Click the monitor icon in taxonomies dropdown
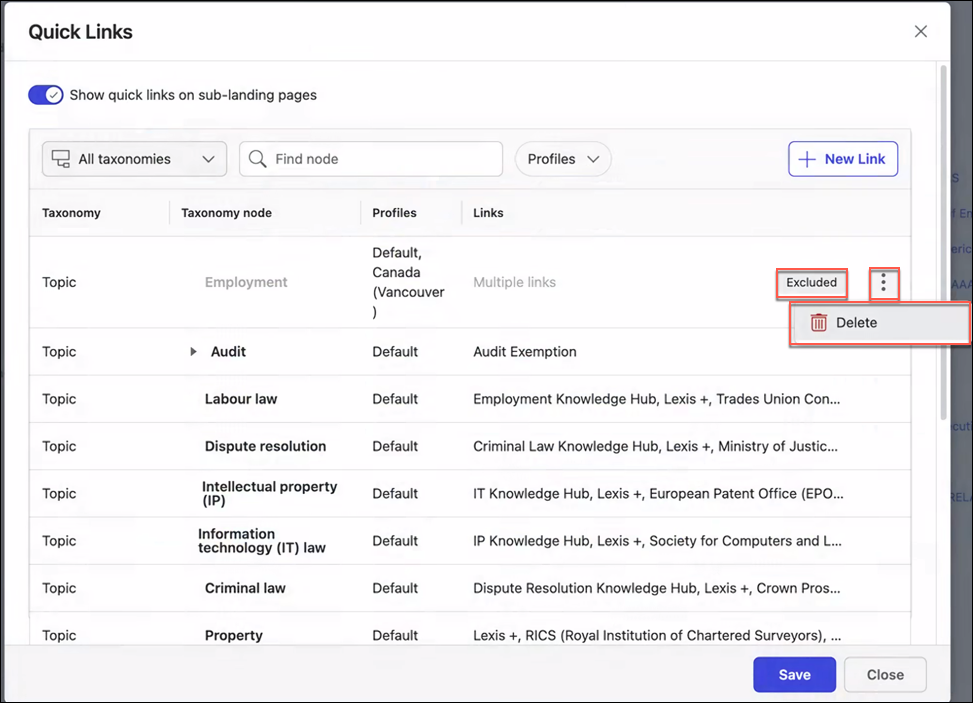The height and width of the screenshot is (703, 973). 61,159
